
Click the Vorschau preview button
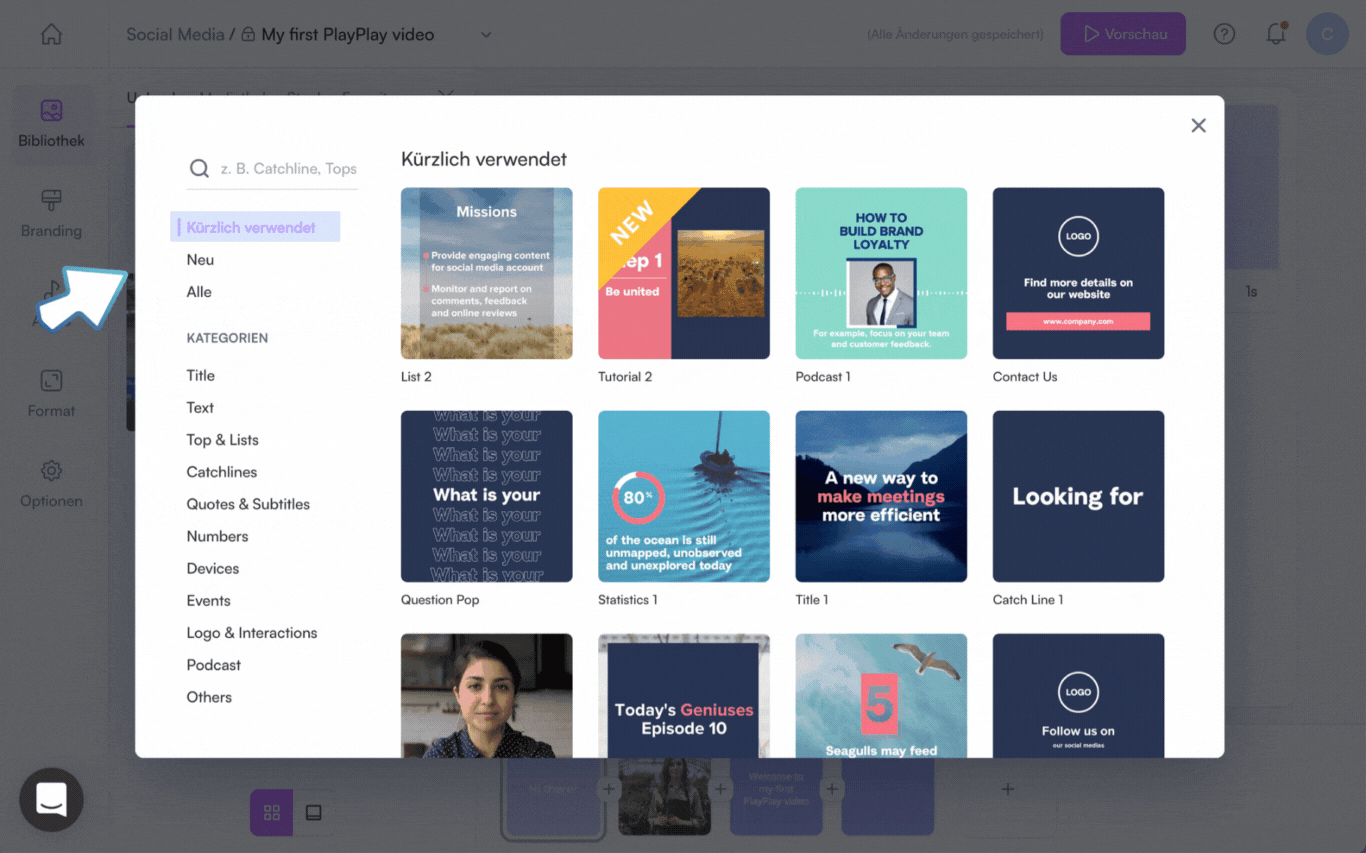[x=1123, y=34]
